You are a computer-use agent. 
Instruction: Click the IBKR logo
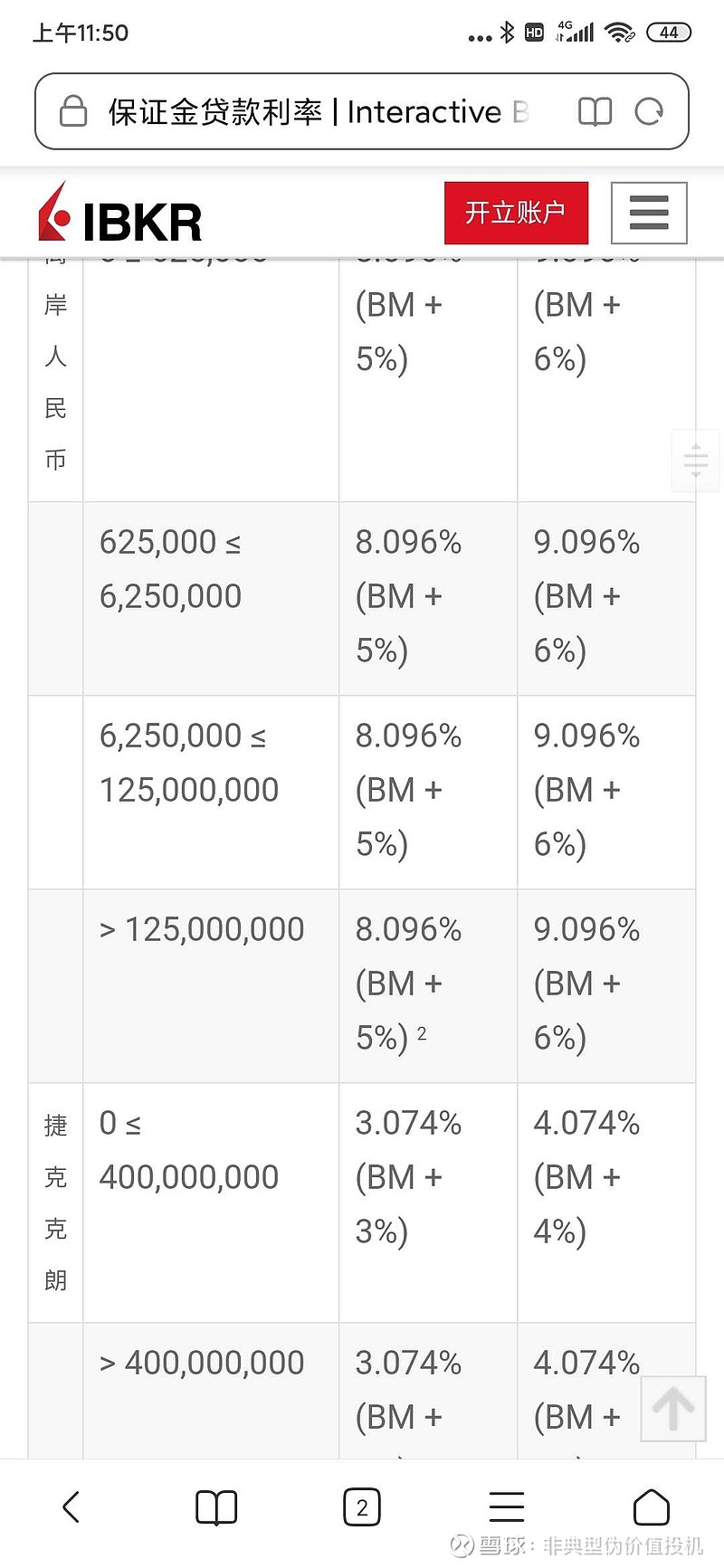(120, 215)
